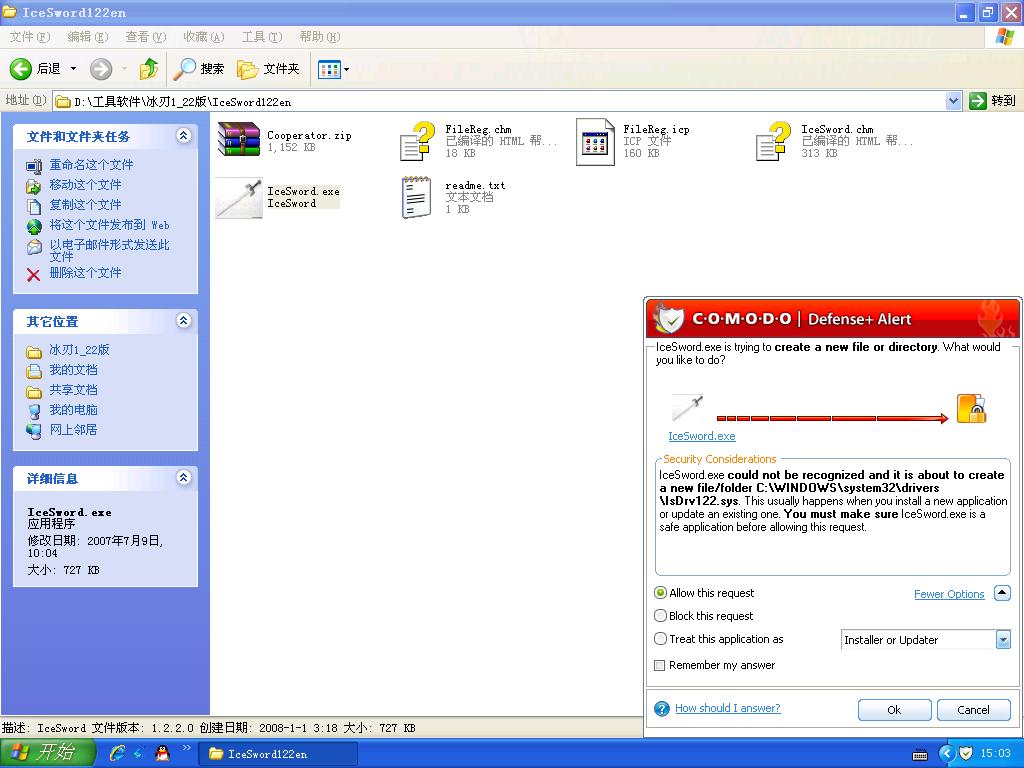Open the 编辑(E) menu
The width and height of the screenshot is (1024, 768).
tap(88, 37)
